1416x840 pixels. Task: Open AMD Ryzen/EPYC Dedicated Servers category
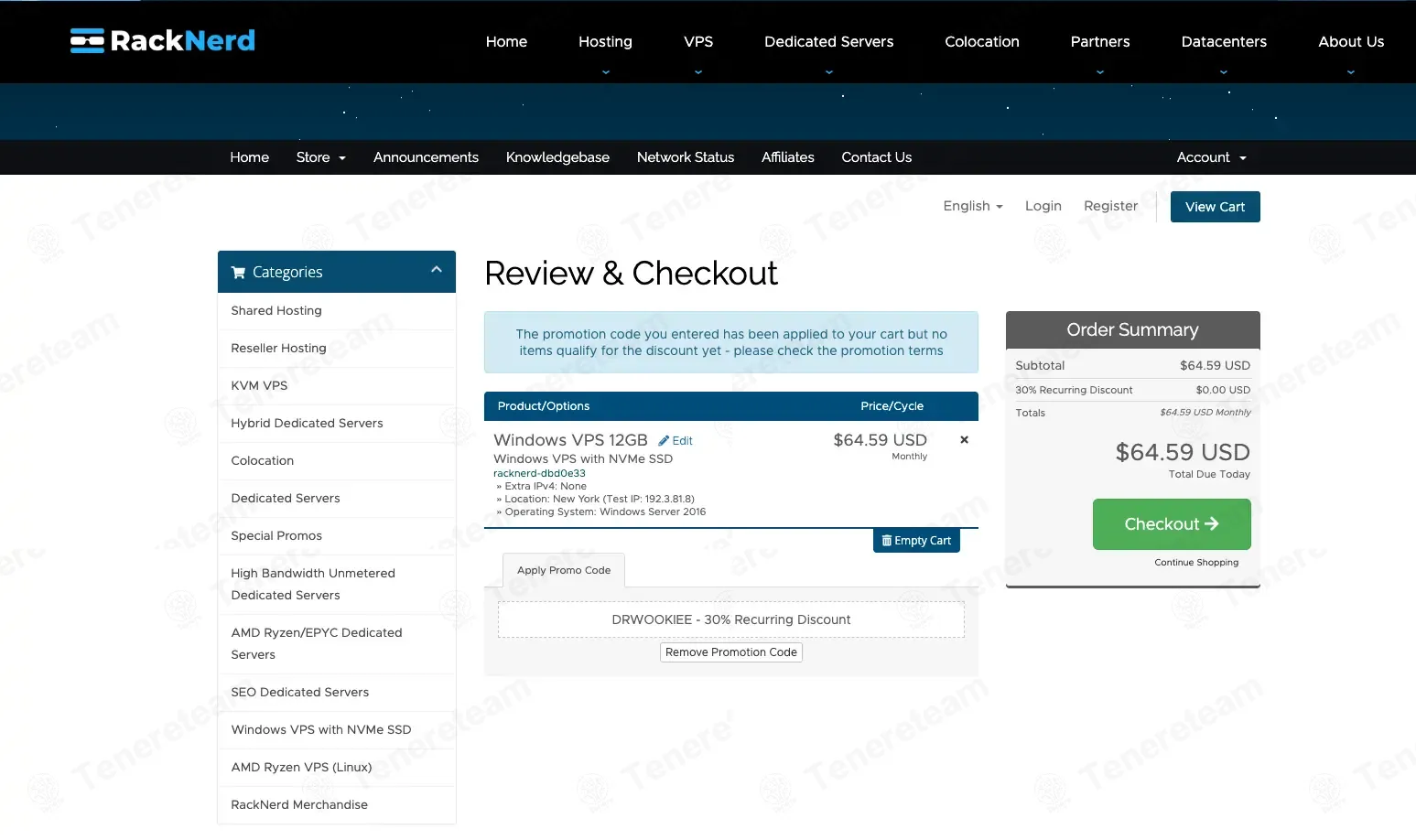(x=337, y=644)
